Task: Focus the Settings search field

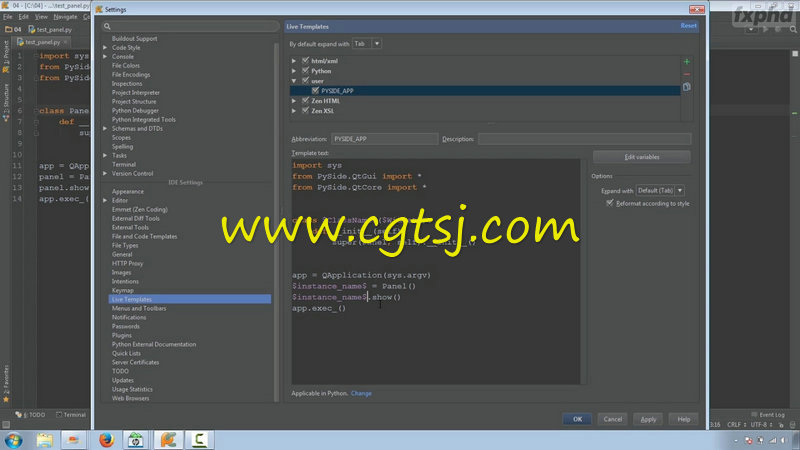Action: coord(191,27)
